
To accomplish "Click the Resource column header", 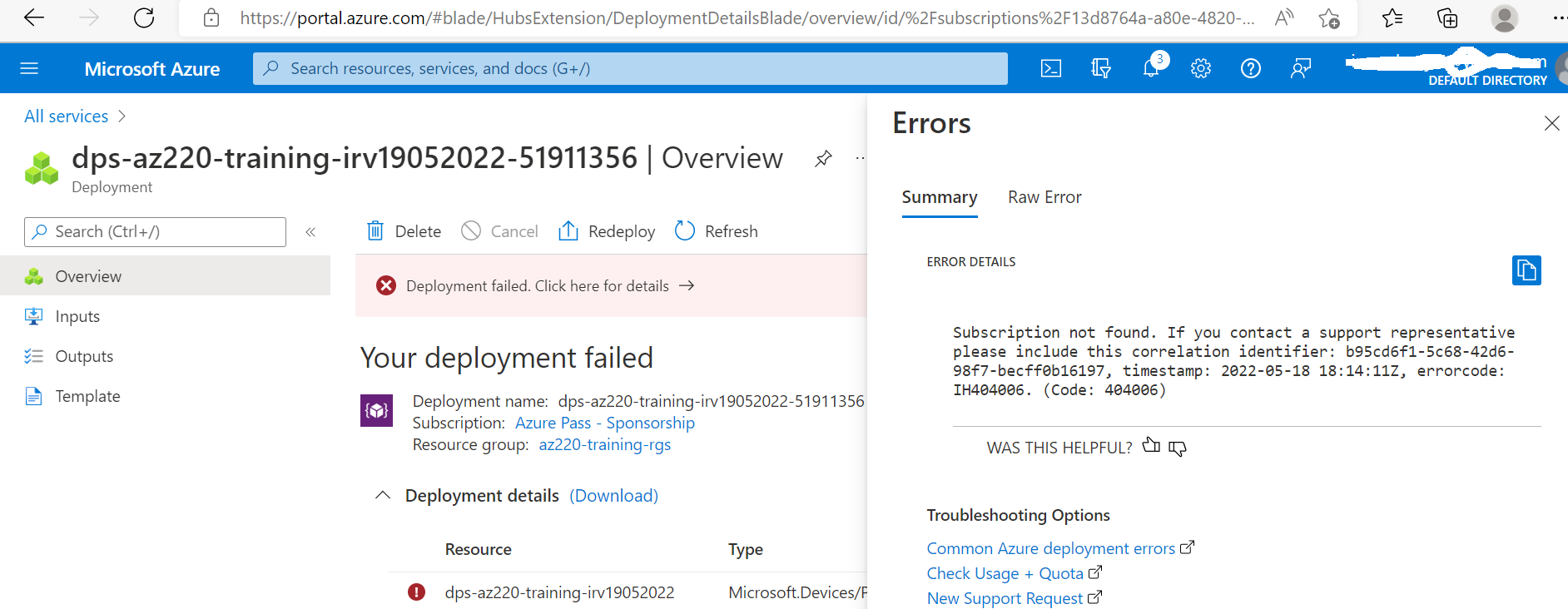I will click(479, 550).
